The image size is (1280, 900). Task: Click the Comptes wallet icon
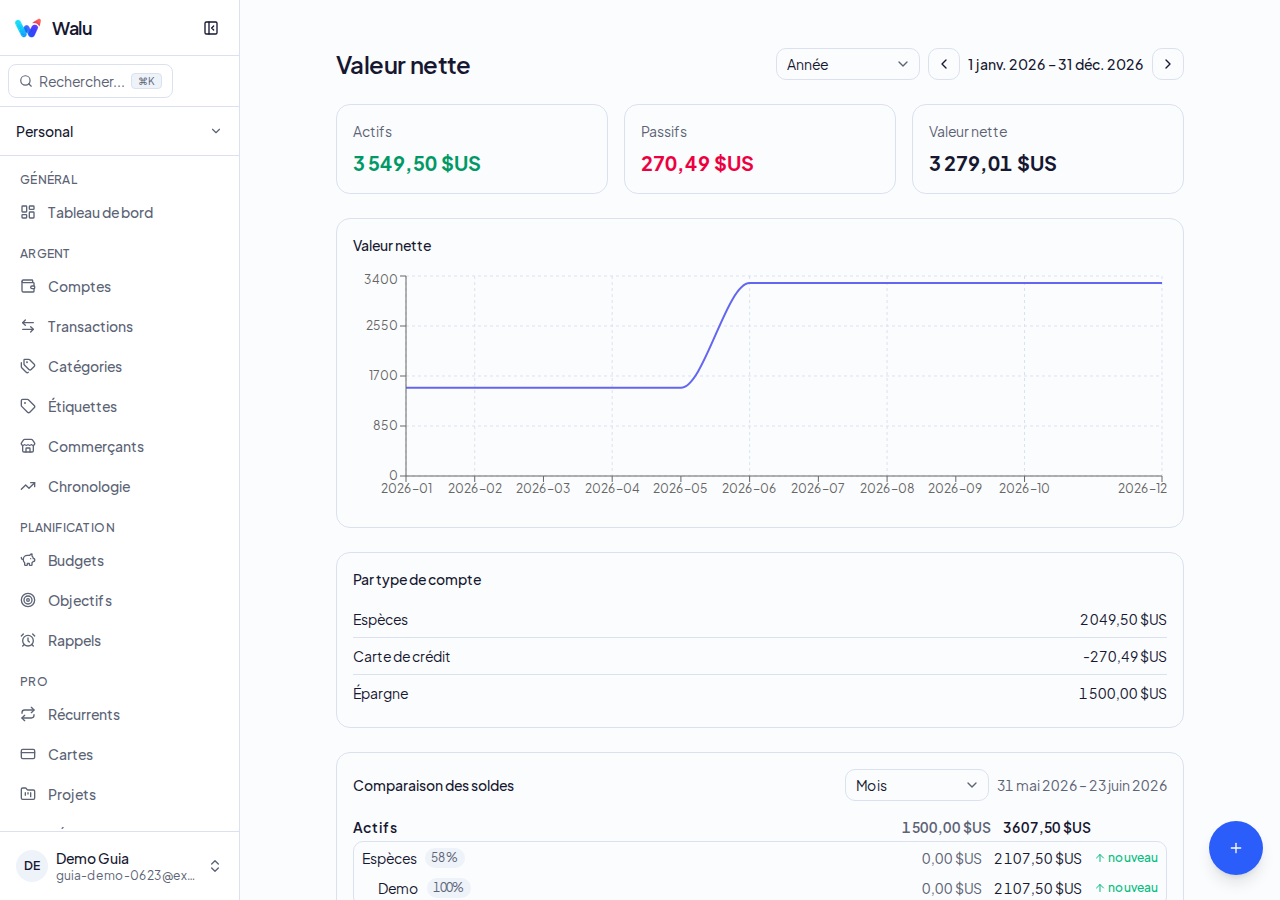28,286
